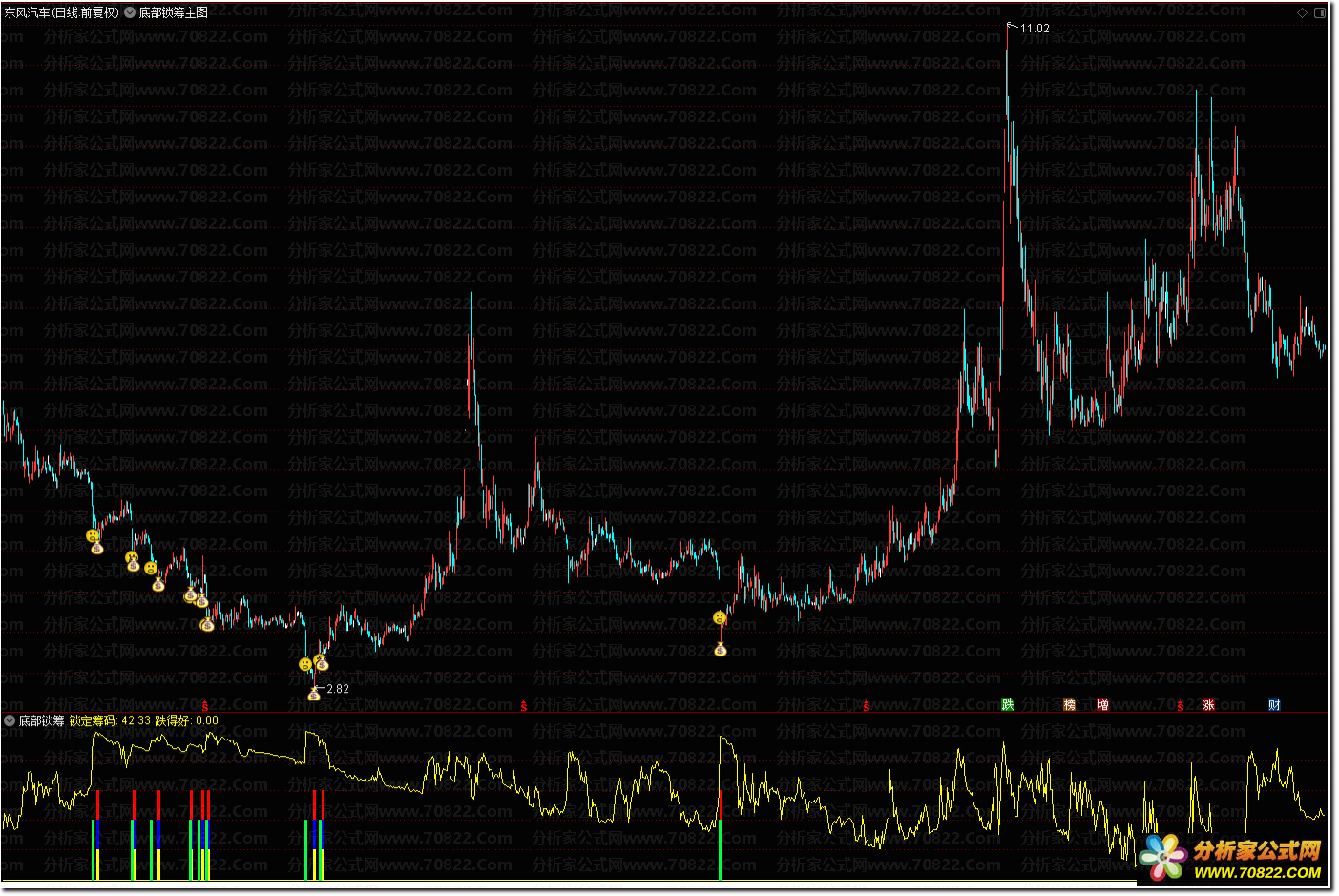Open the 底部锁筹主图 indicator dropdown arrow
Image resolution: width=1339 pixels, height=896 pixels.
[130, 12]
